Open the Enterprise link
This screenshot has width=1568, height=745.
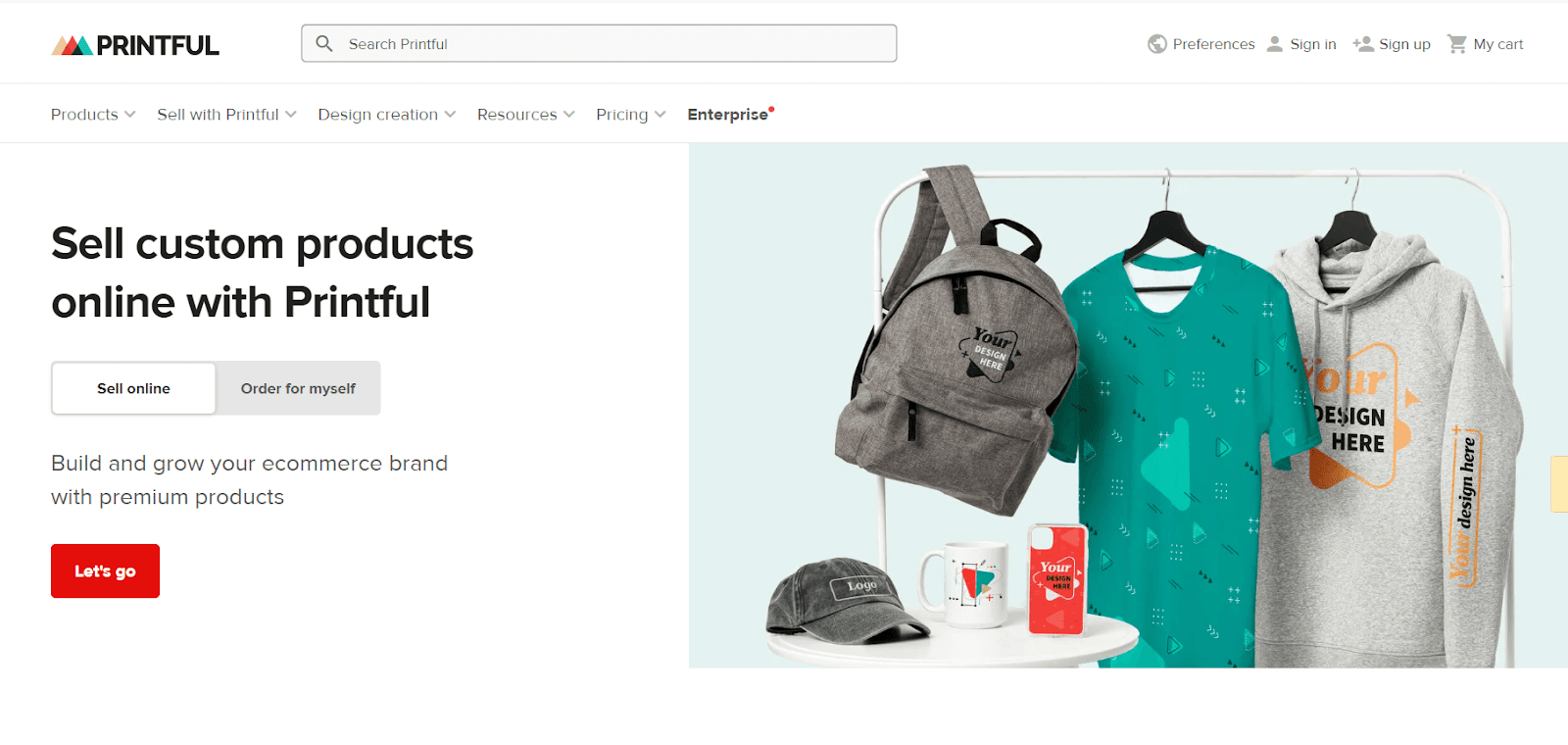pyautogui.click(x=728, y=115)
